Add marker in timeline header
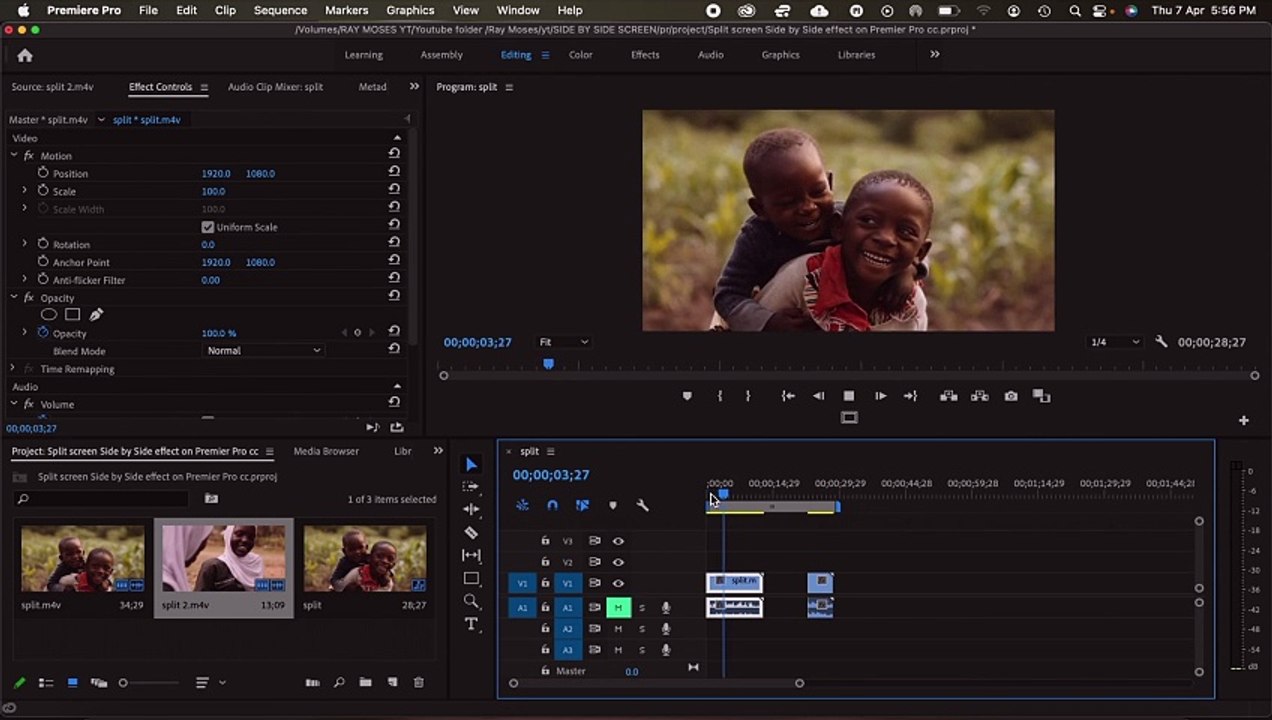The image size is (1272, 720). 613,505
